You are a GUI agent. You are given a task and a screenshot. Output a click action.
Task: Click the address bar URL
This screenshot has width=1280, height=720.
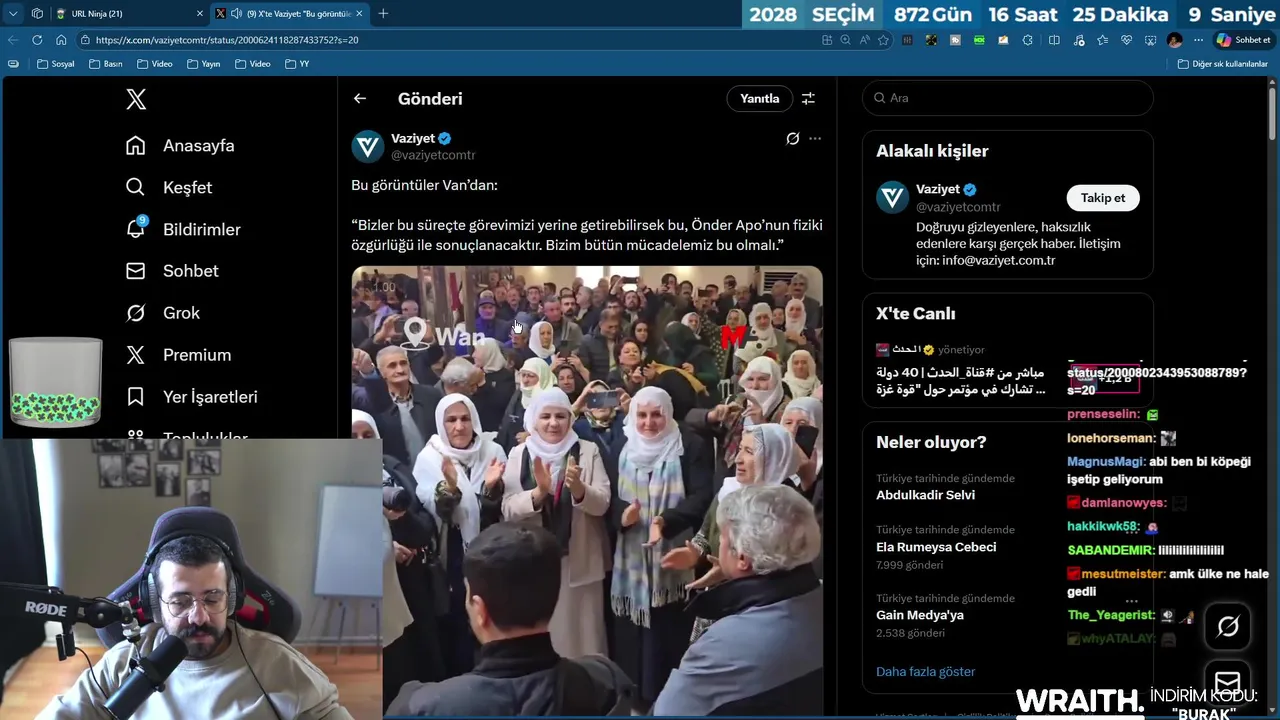(227, 40)
